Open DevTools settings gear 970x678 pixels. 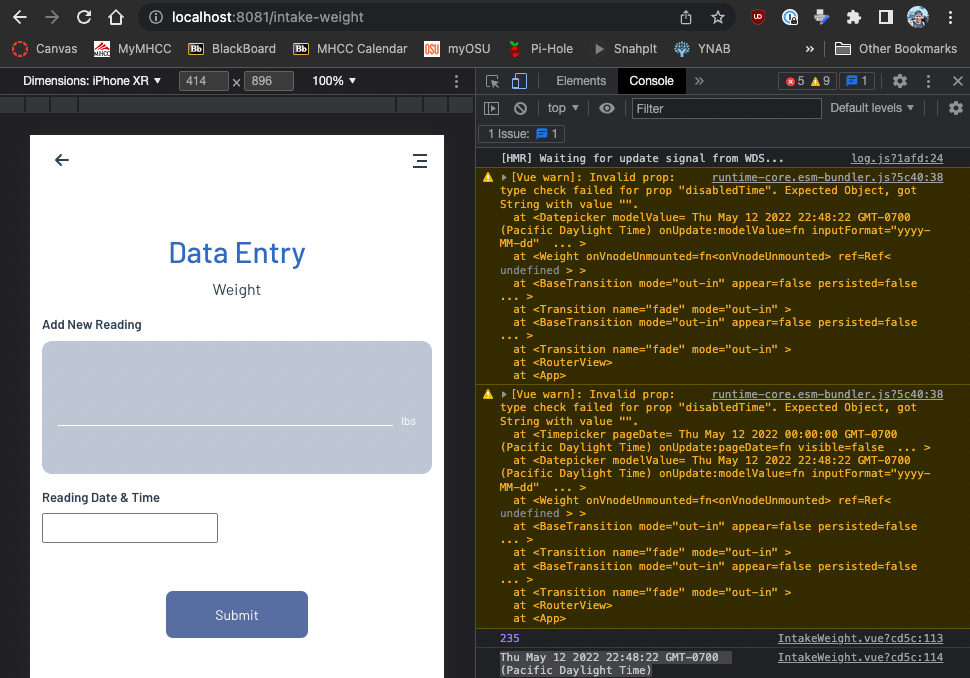click(x=900, y=81)
